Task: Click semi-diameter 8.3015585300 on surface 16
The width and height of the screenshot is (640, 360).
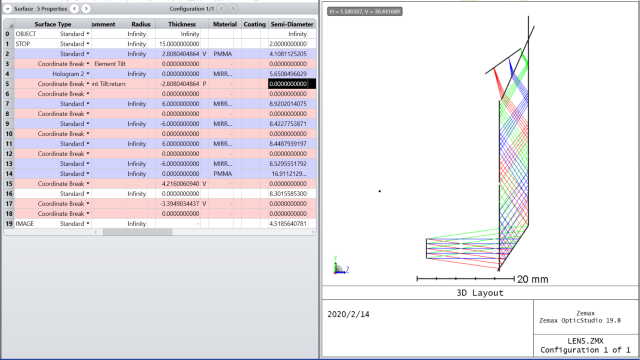Action: click(x=288, y=194)
